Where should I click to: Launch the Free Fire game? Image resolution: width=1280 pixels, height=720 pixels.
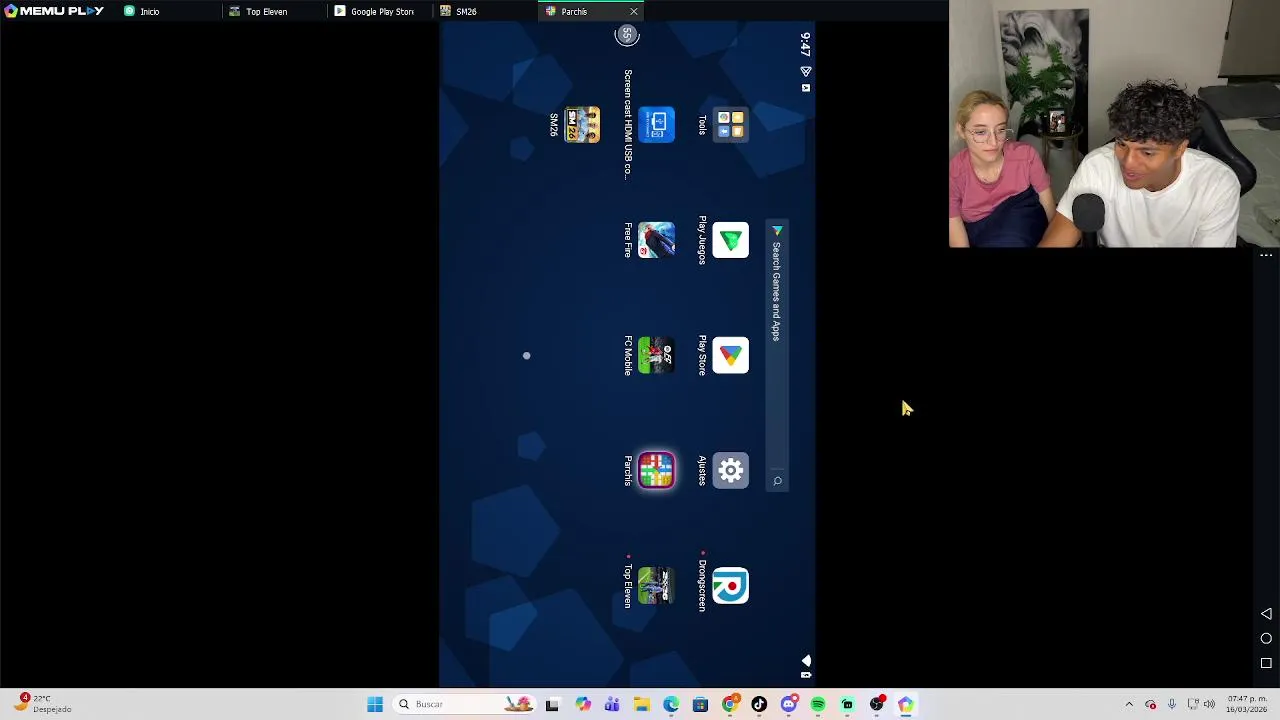click(656, 240)
